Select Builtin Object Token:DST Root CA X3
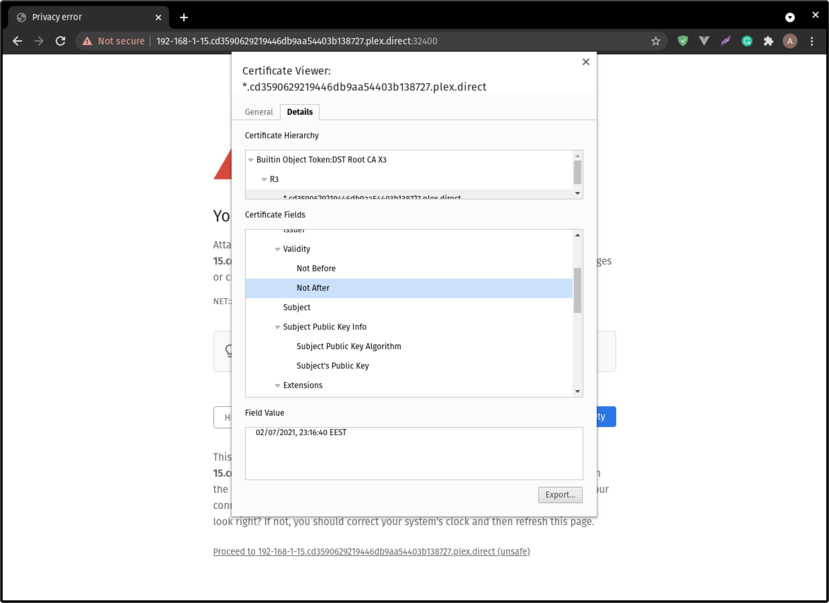Viewport: 829px width, 603px height. (321, 160)
